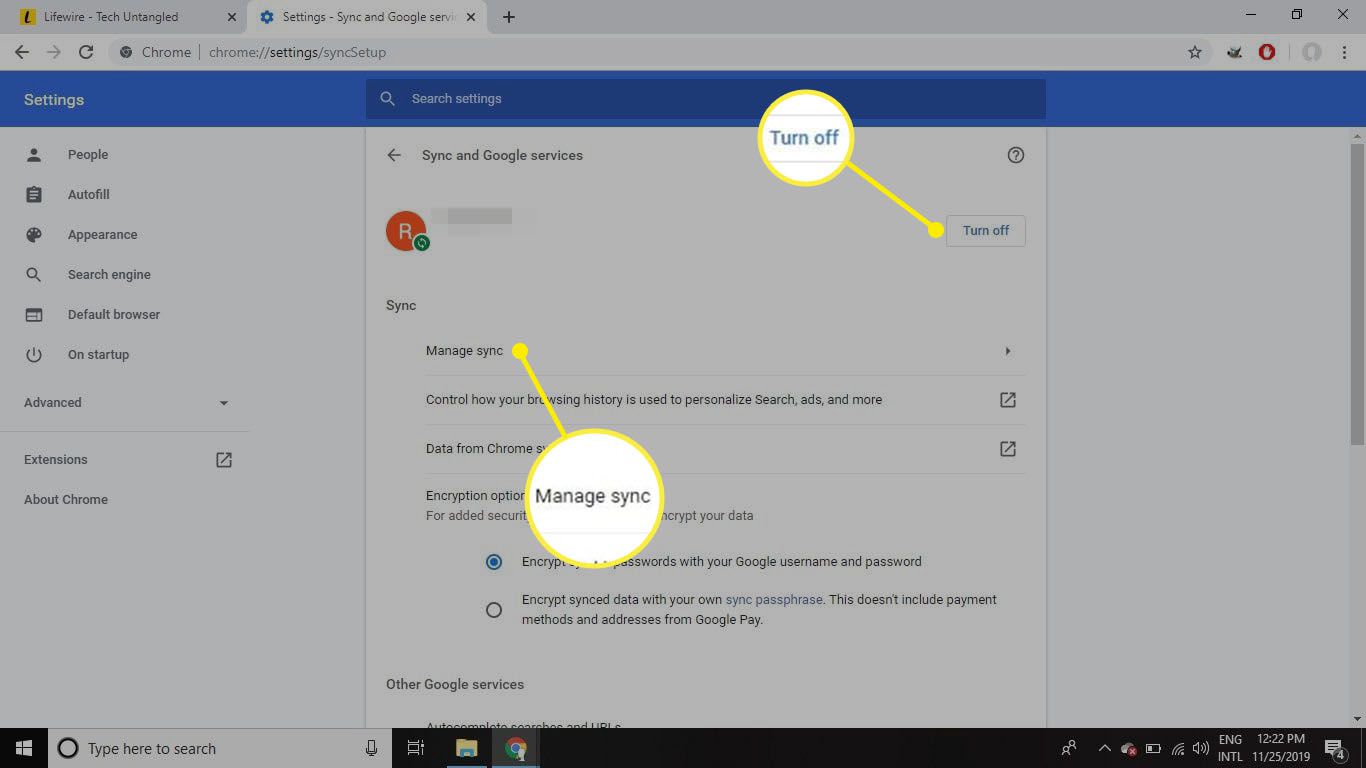Return to settings with the page back arrow

pos(394,155)
